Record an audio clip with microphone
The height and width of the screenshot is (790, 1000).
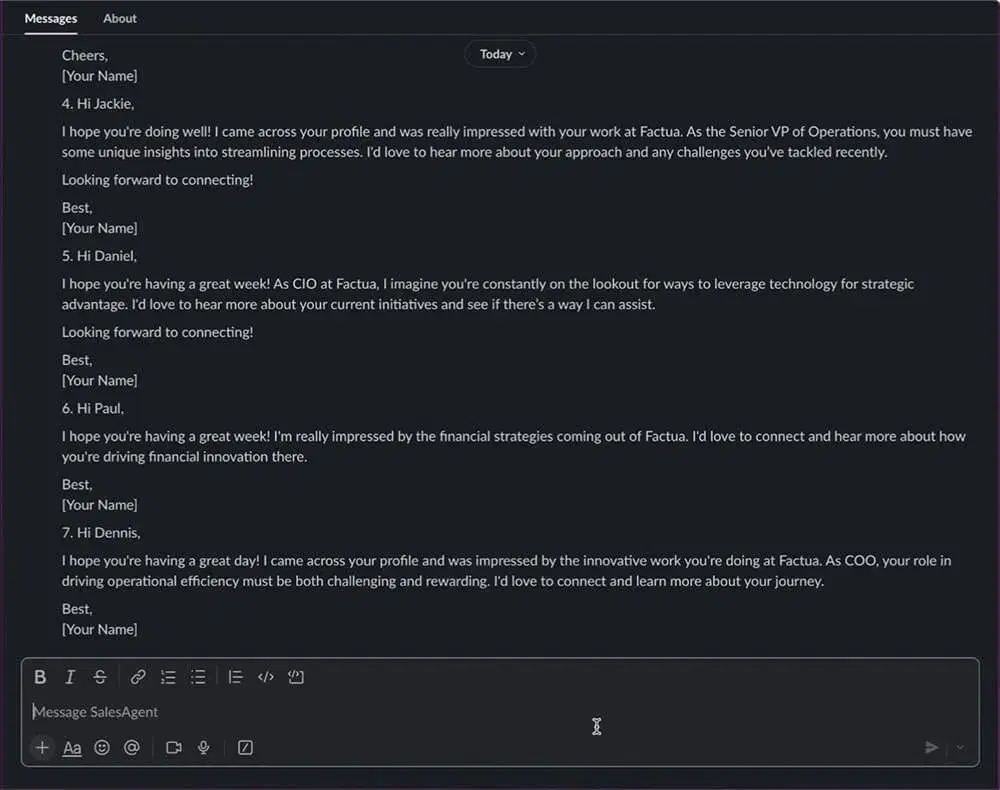203,747
